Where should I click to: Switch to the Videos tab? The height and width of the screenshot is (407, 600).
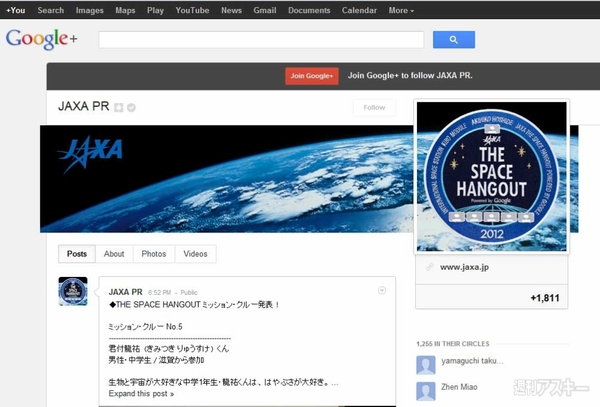coord(195,254)
